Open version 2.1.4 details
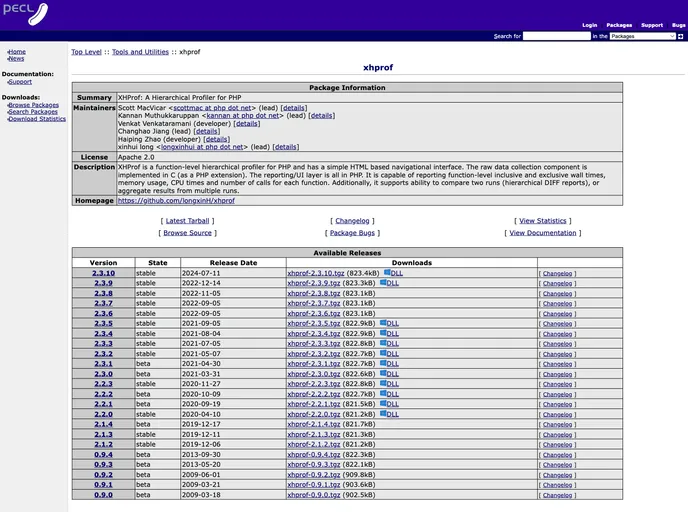Viewport: 688px width, 512px height. pos(104,424)
